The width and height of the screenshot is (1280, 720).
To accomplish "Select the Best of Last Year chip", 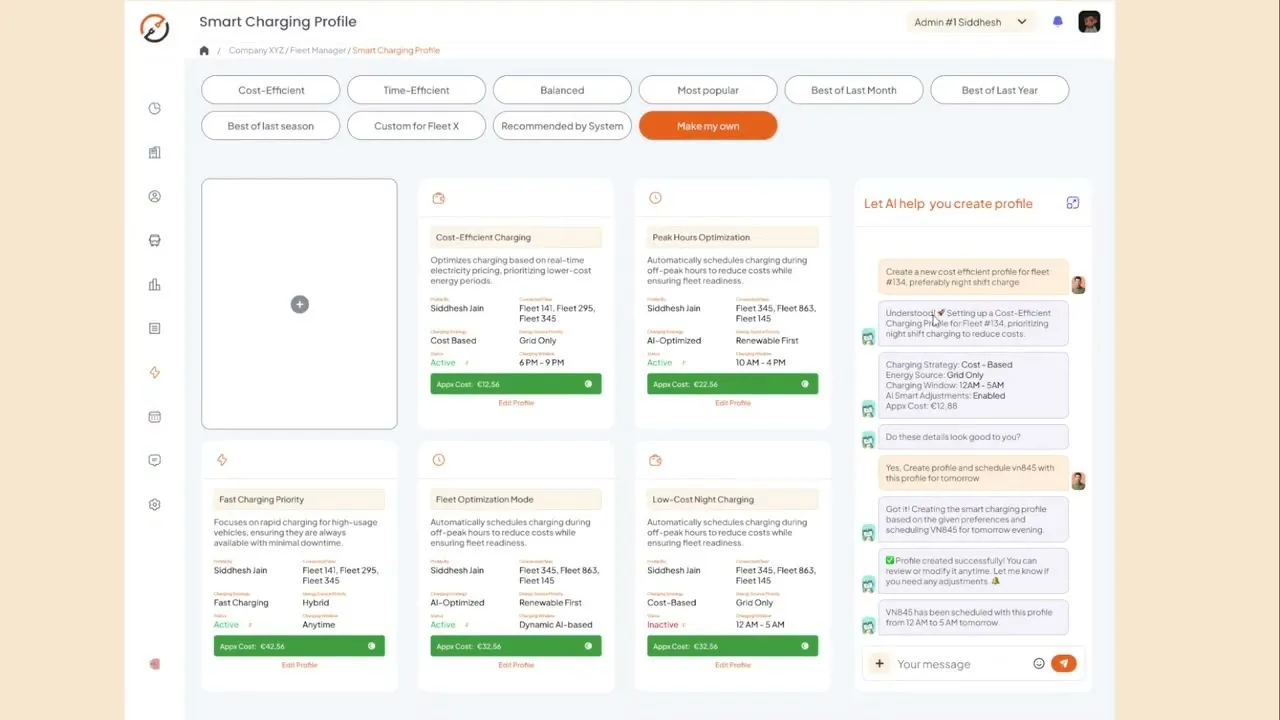I will (1000, 90).
